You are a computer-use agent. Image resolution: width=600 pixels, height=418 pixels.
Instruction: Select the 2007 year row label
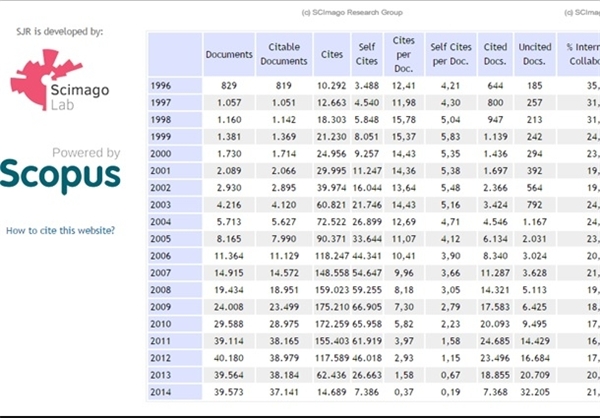pos(175,273)
